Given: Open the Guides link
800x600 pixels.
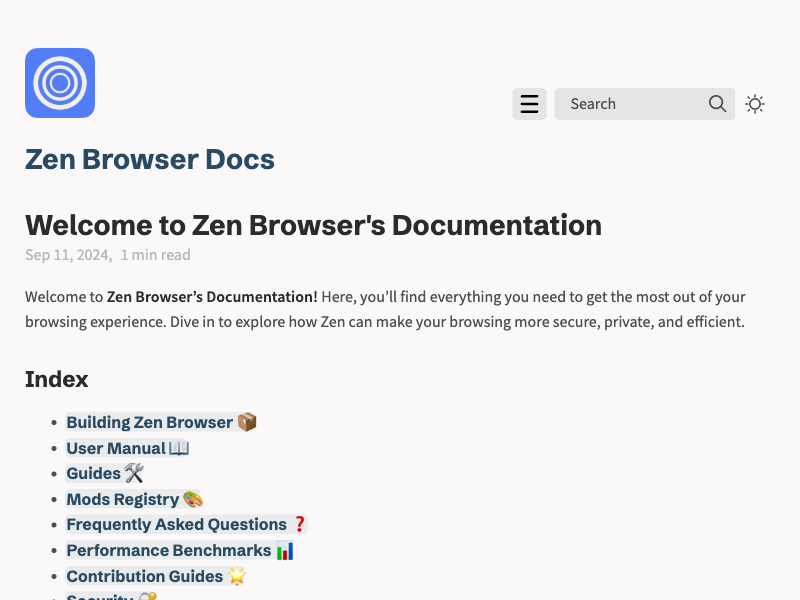Looking at the screenshot, I should (105, 473).
